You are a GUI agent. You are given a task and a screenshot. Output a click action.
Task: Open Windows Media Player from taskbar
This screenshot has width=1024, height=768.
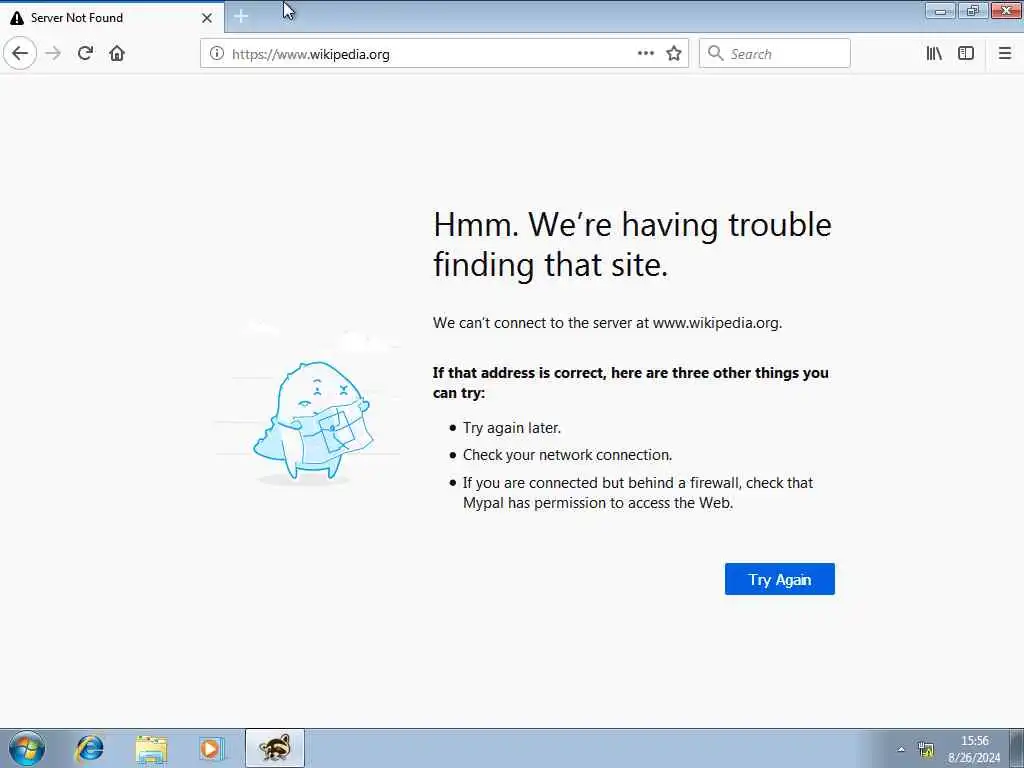click(x=212, y=748)
